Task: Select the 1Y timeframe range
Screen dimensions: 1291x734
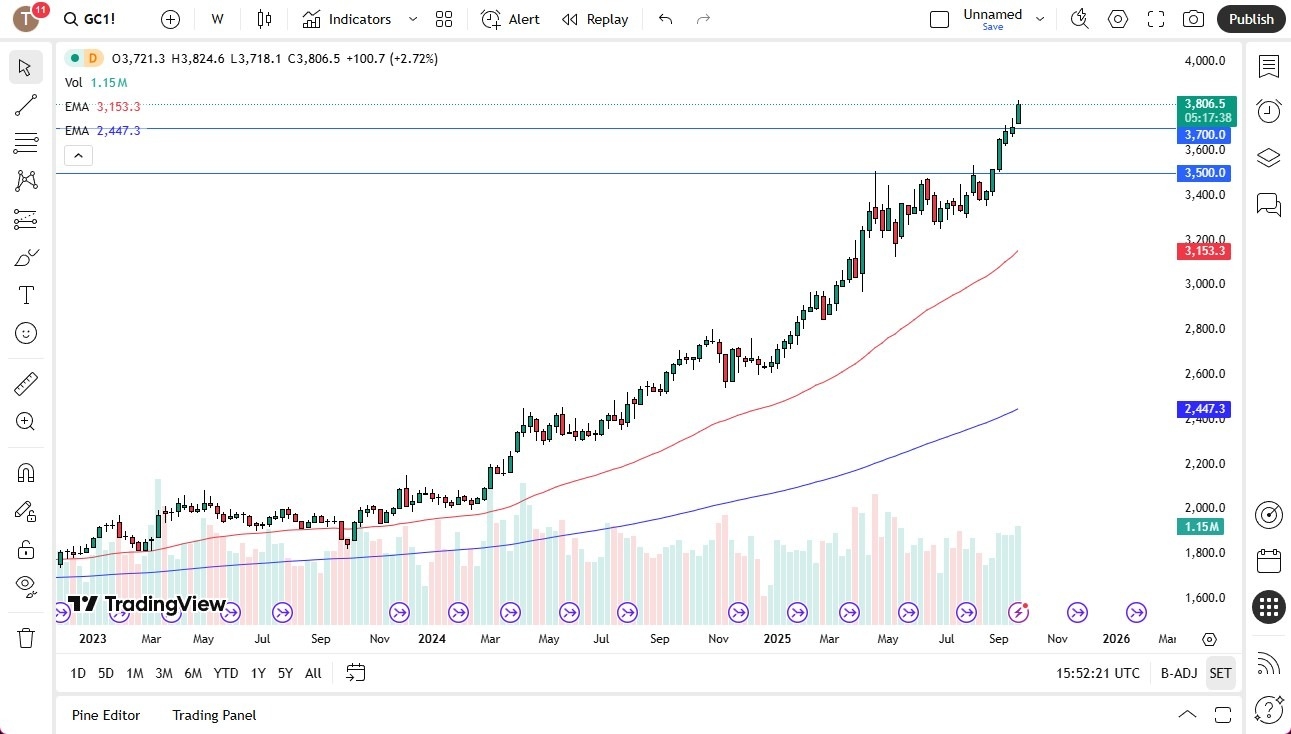Action: [257, 673]
